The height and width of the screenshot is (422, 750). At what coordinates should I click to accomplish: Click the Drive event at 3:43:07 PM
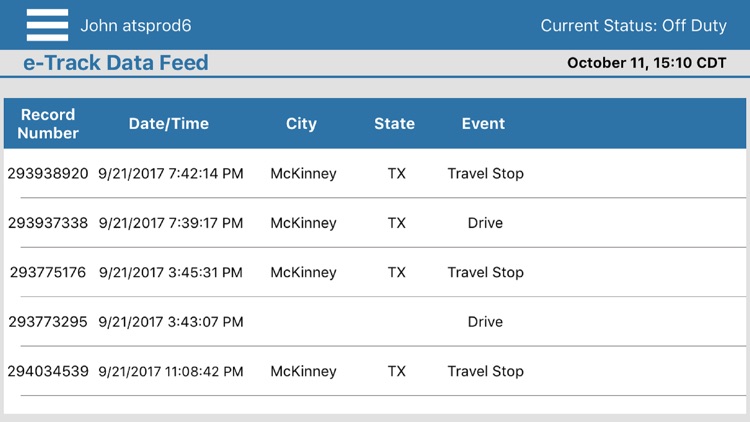pos(485,322)
